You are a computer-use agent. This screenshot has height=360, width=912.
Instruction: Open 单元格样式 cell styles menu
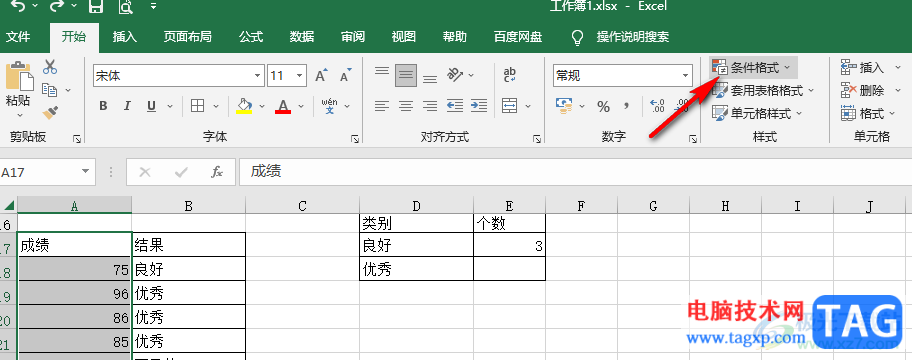pyautogui.click(x=757, y=113)
